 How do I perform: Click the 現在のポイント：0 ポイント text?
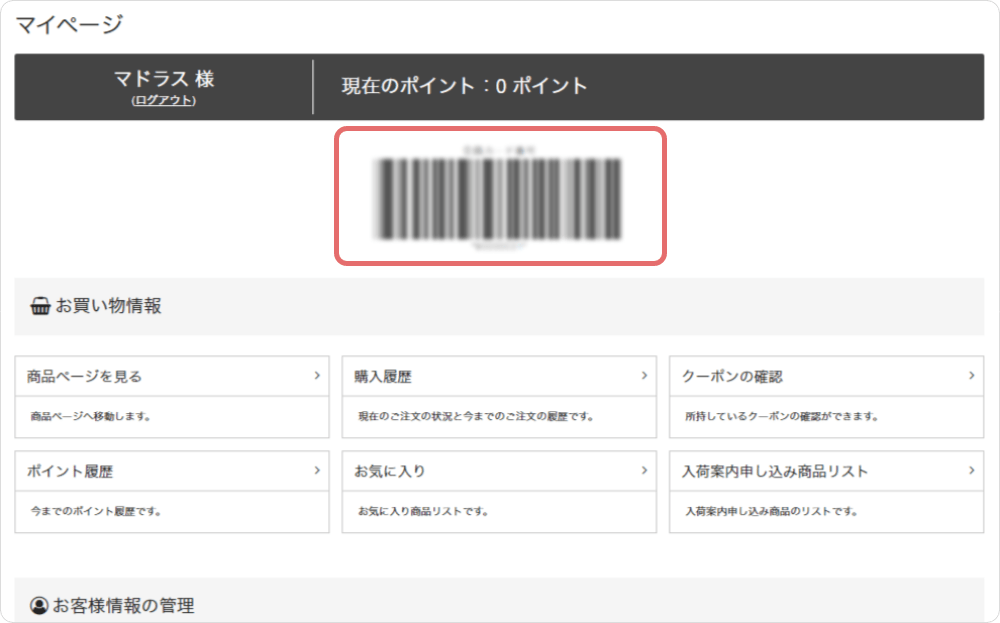(x=464, y=86)
